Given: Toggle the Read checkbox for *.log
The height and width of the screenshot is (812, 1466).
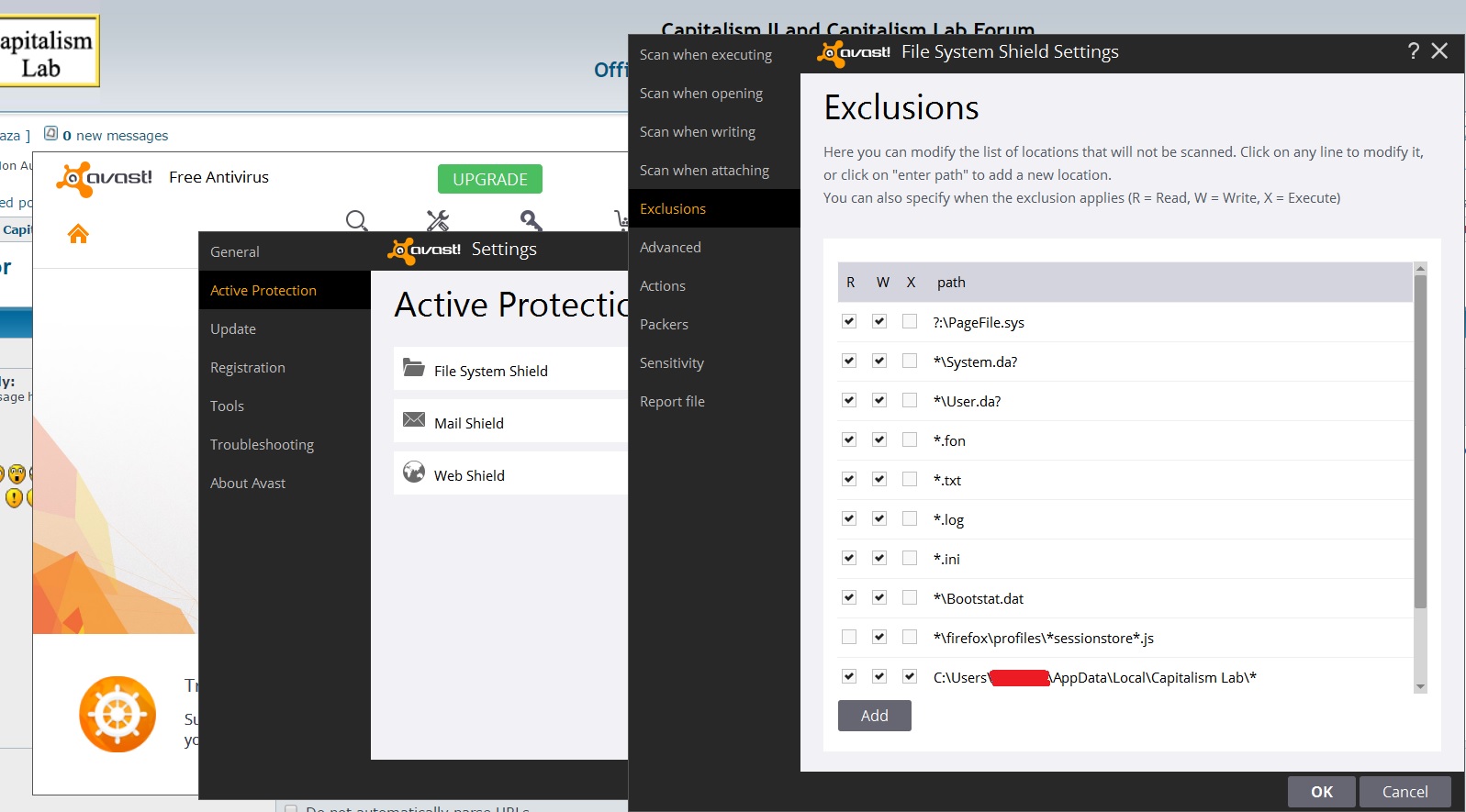Looking at the screenshot, I should pyautogui.click(x=849, y=518).
